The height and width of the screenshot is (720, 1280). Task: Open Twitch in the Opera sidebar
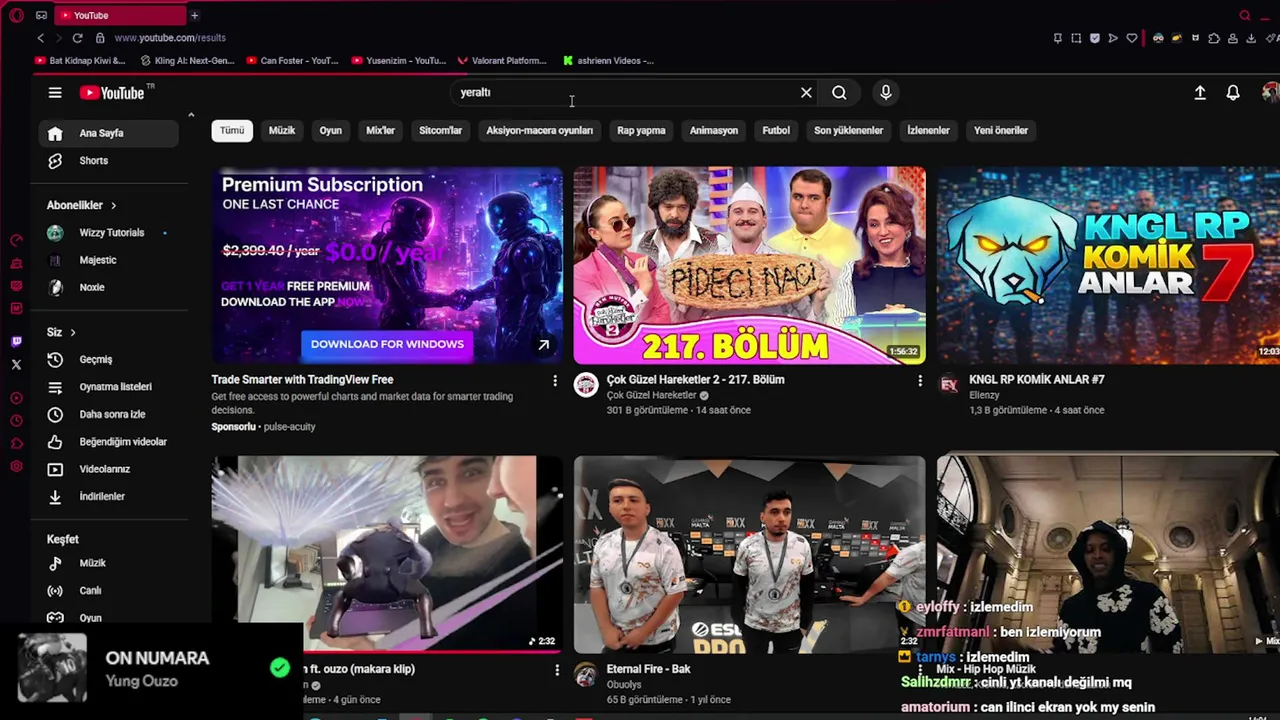tap(16, 341)
